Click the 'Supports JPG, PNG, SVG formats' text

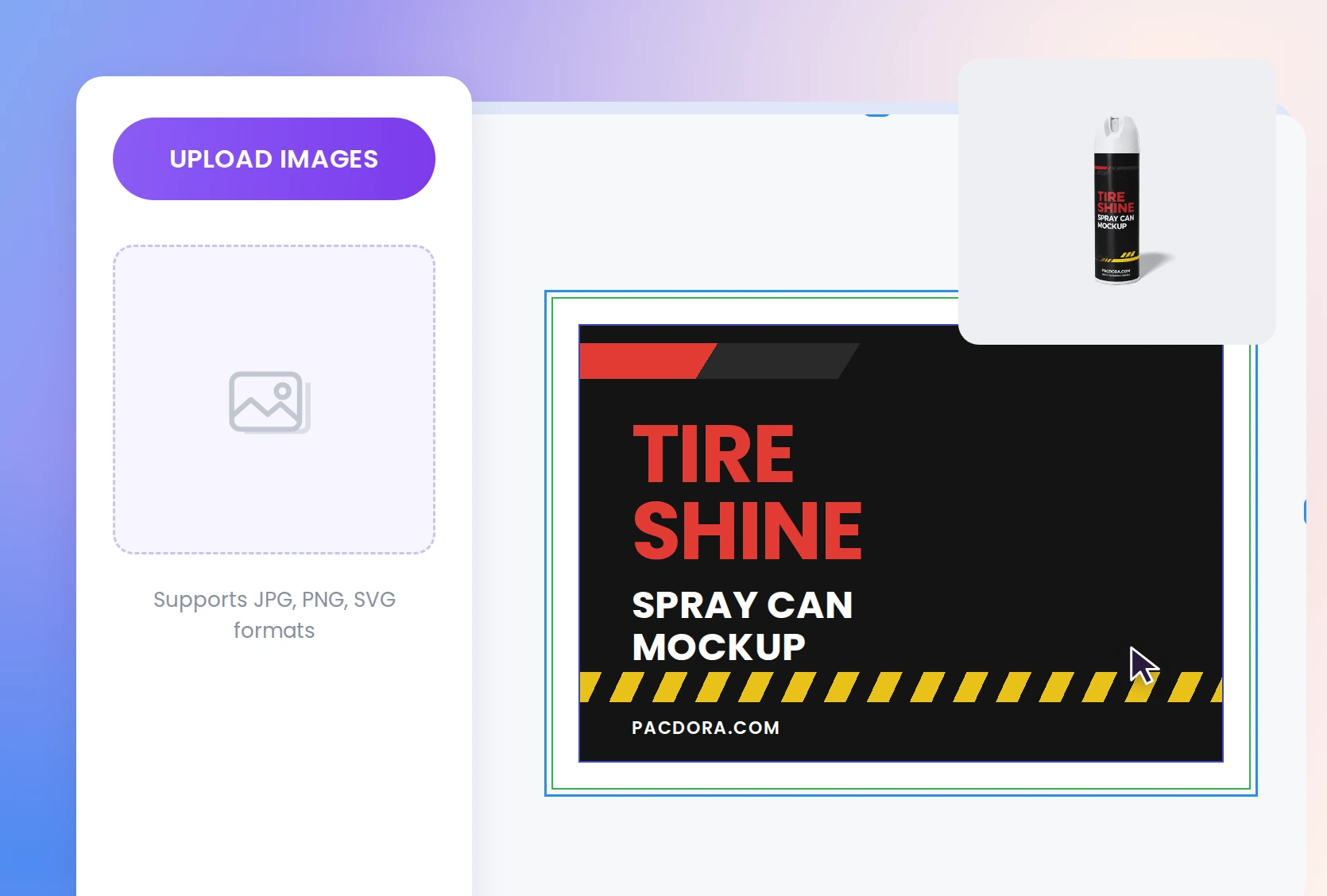(x=274, y=615)
